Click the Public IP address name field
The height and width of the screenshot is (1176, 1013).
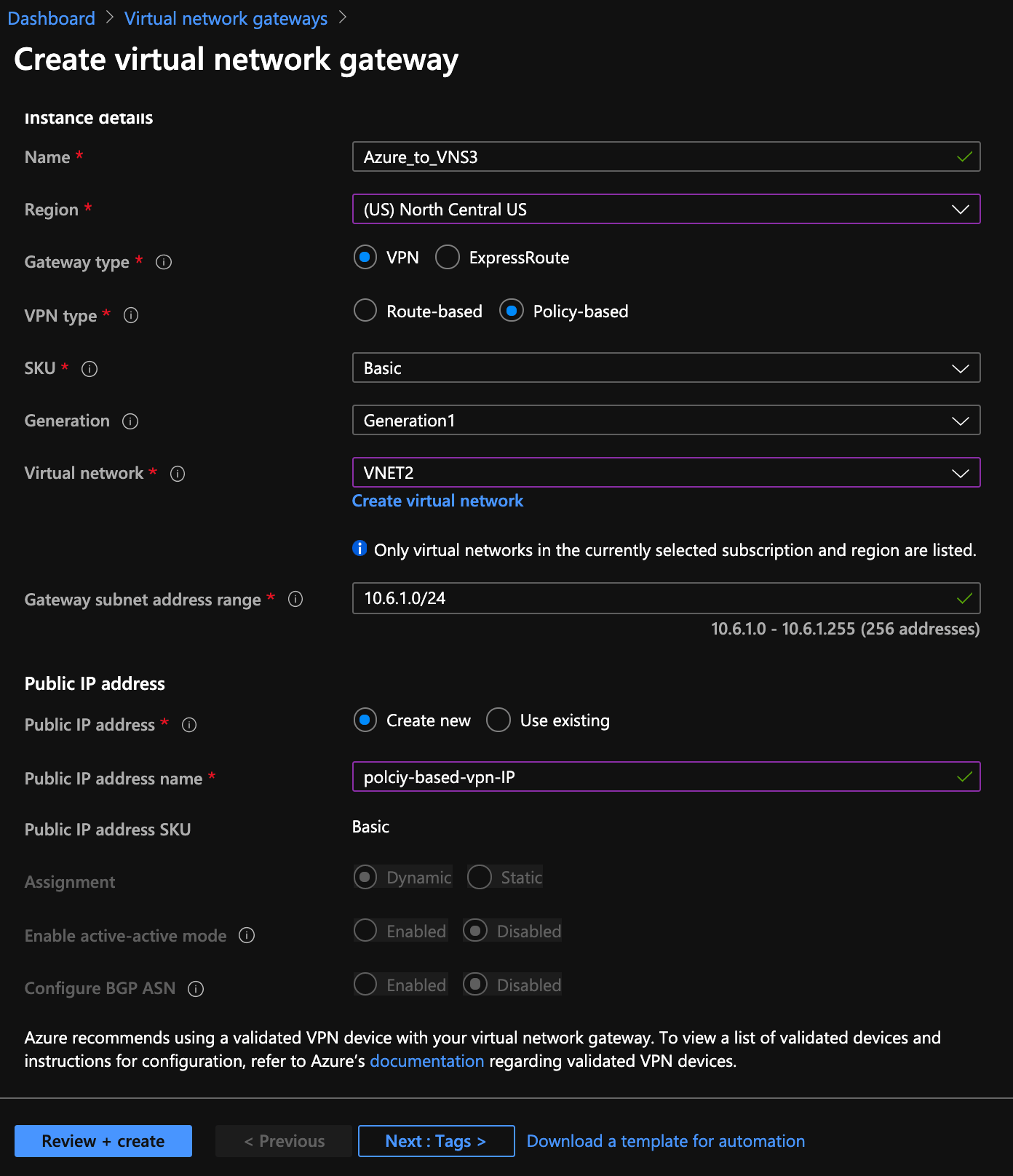click(667, 776)
